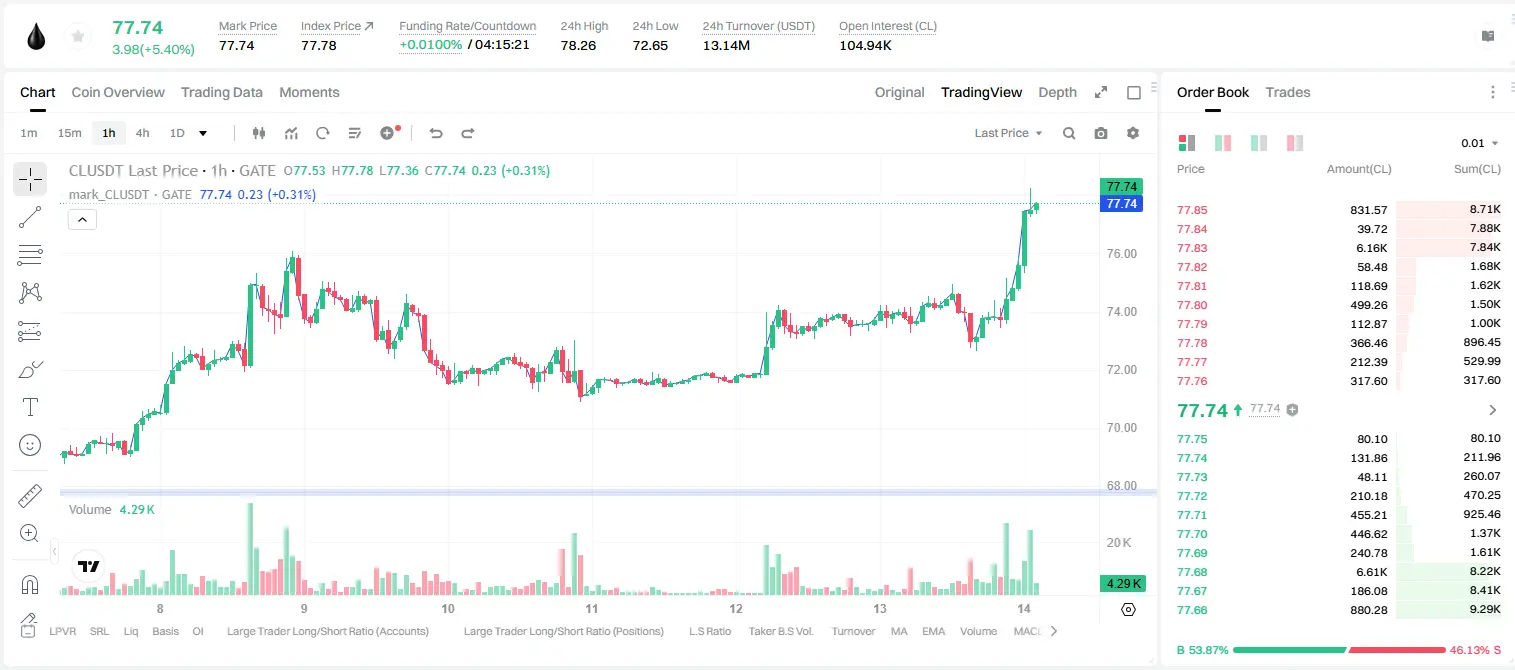Select the text annotation tool

click(30, 407)
